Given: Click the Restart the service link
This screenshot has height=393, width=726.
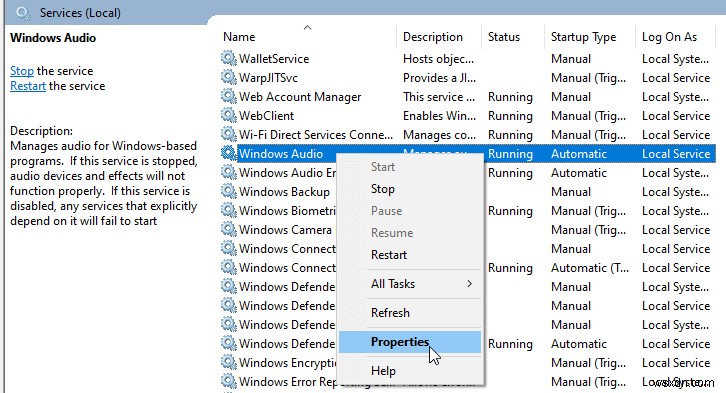Looking at the screenshot, I should pos(28,86).
